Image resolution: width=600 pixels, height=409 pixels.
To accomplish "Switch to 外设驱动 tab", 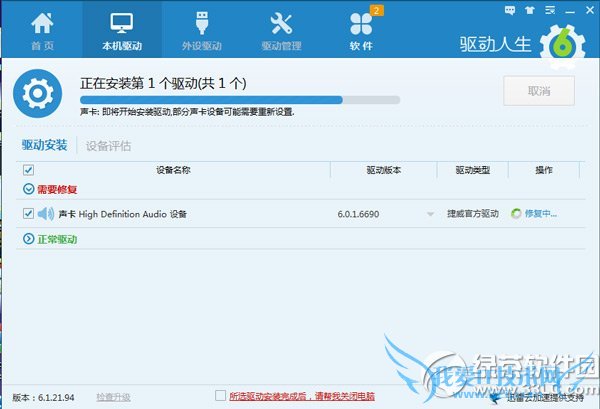I will 202,31.
